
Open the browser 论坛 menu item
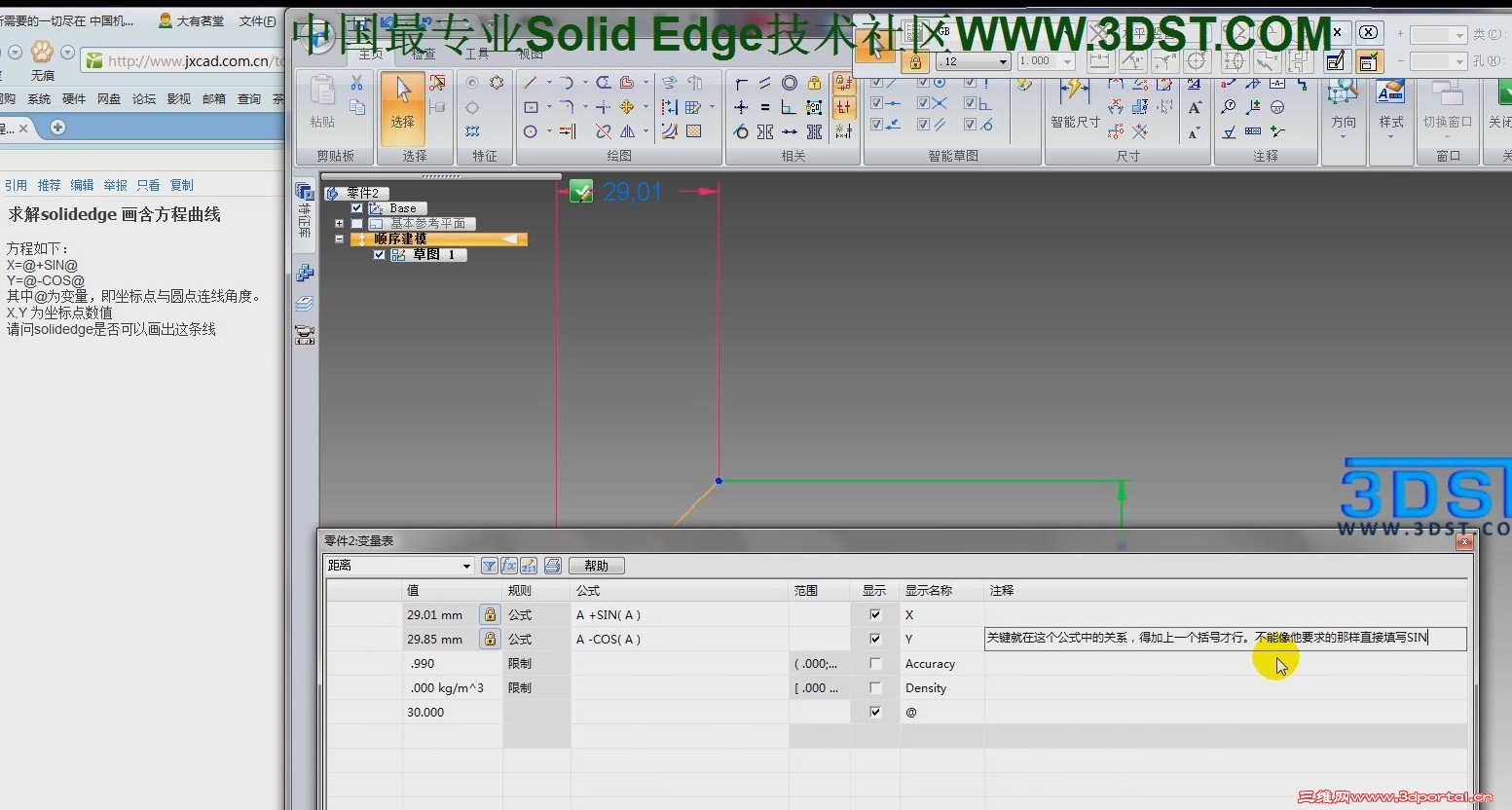tap(144, 99)
